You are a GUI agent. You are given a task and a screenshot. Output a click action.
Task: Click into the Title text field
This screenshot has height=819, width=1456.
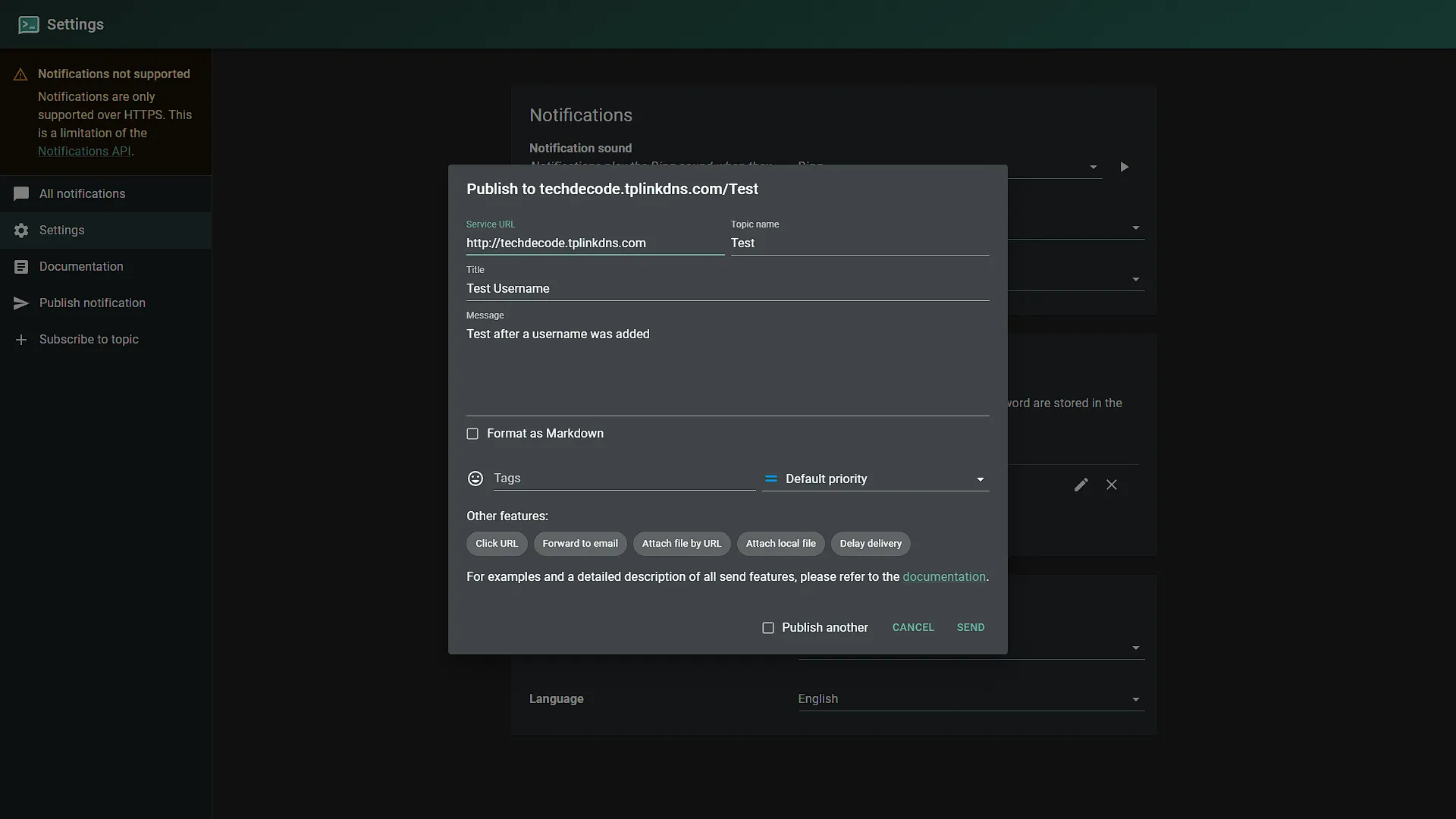click(728, 289)
